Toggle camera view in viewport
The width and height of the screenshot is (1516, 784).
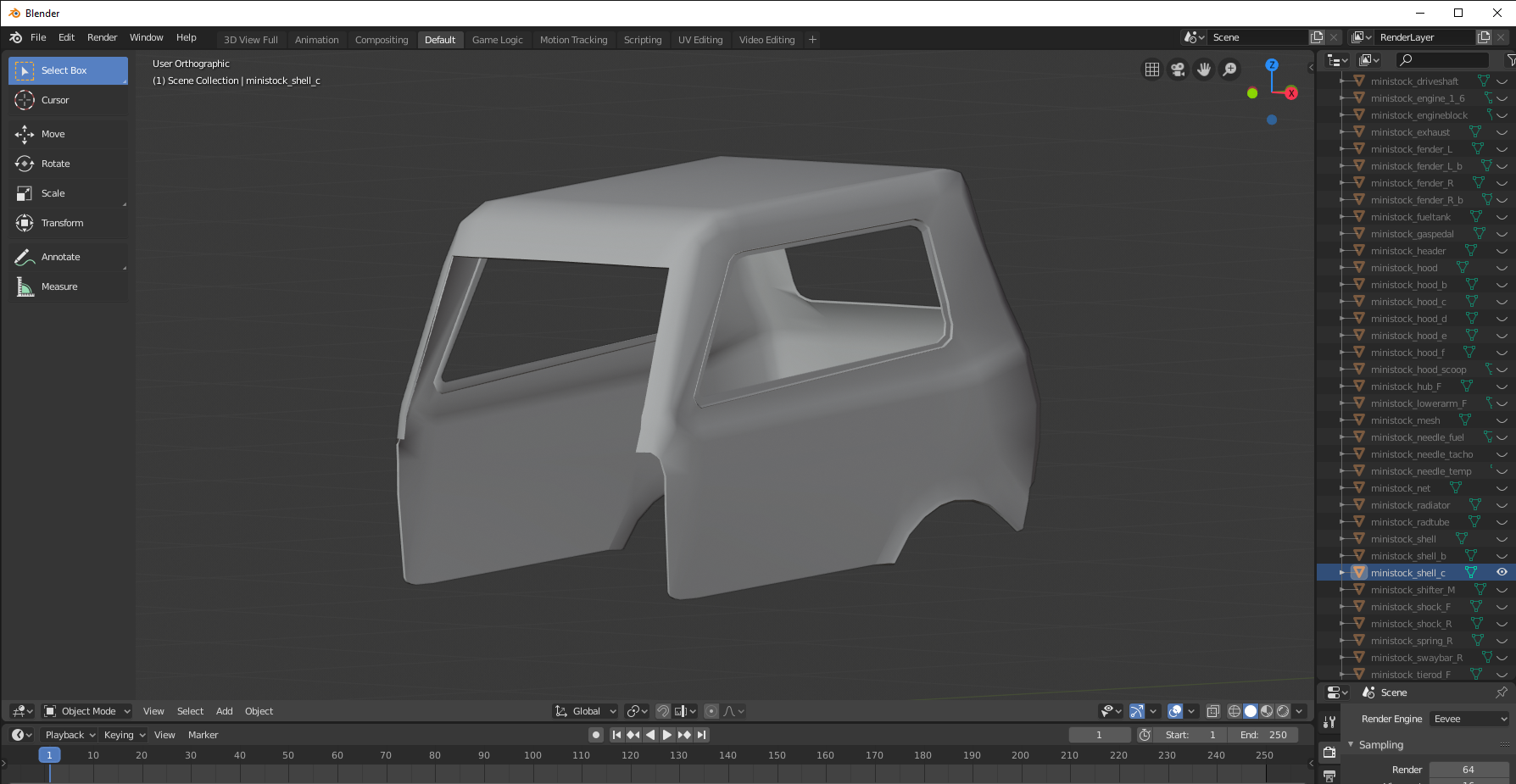coord(1178,70)
